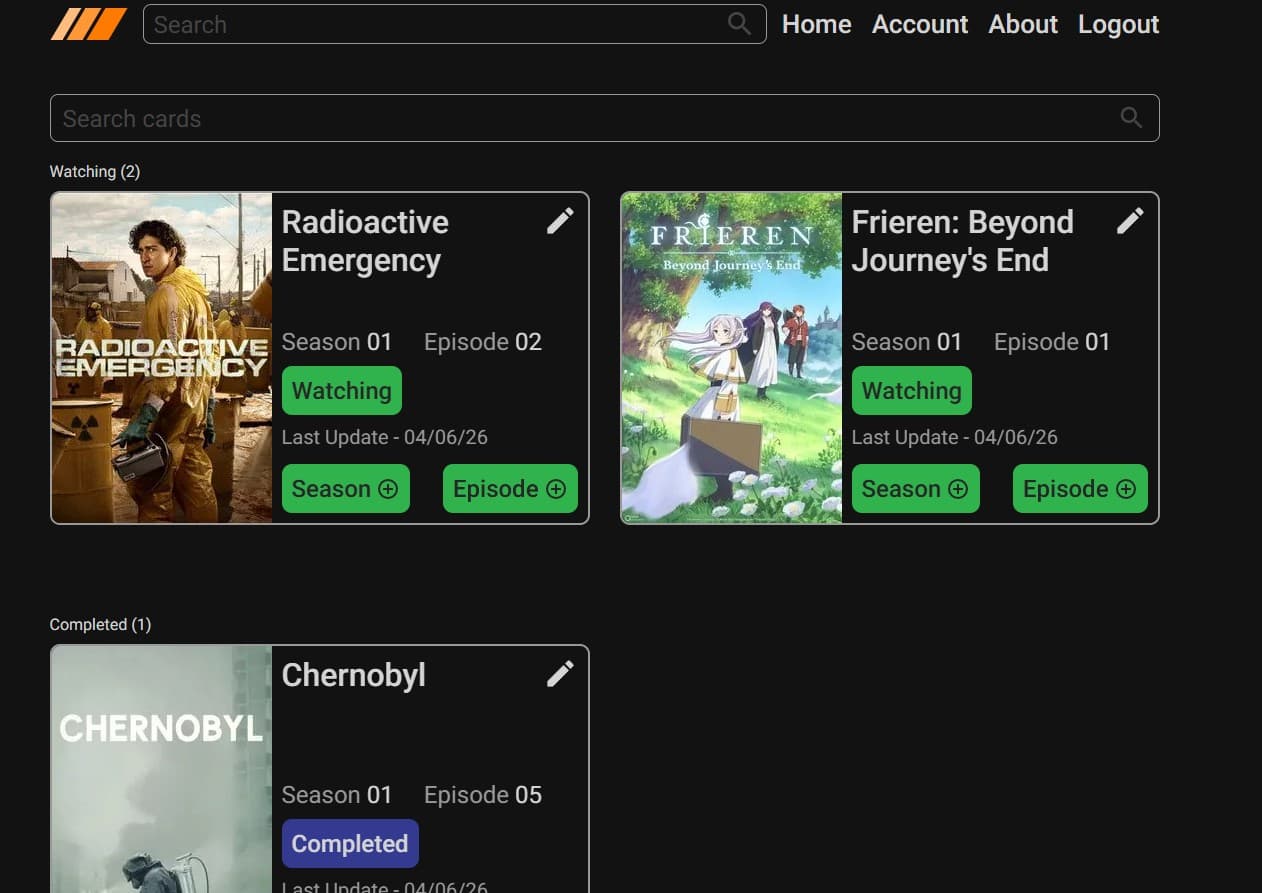Click Logout in the navigation
The width and height of the screenshot is (1262, 893).
(1118, 24)
